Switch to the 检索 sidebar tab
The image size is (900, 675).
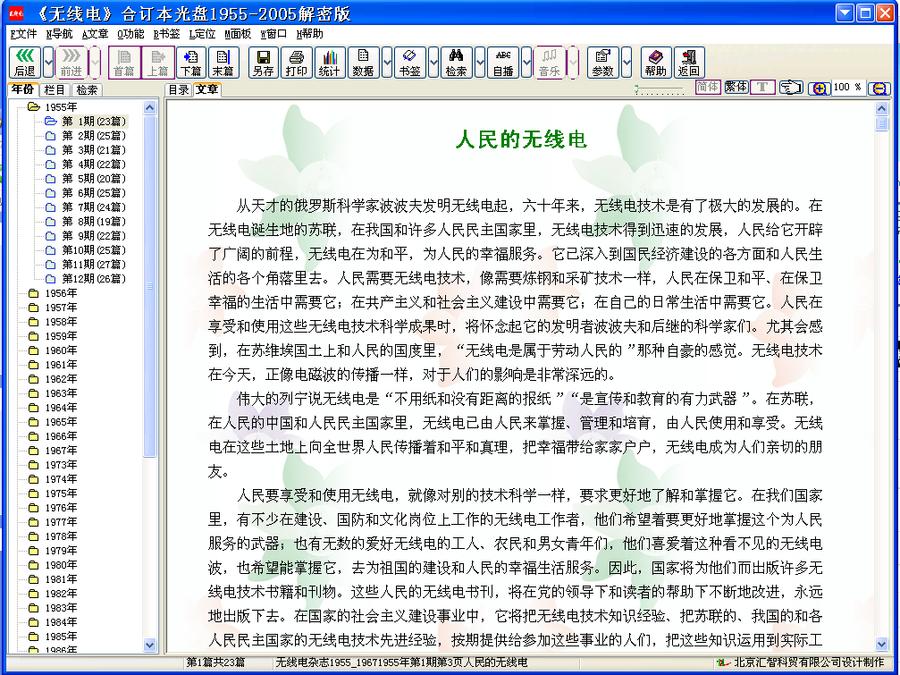tap(87, 90)
